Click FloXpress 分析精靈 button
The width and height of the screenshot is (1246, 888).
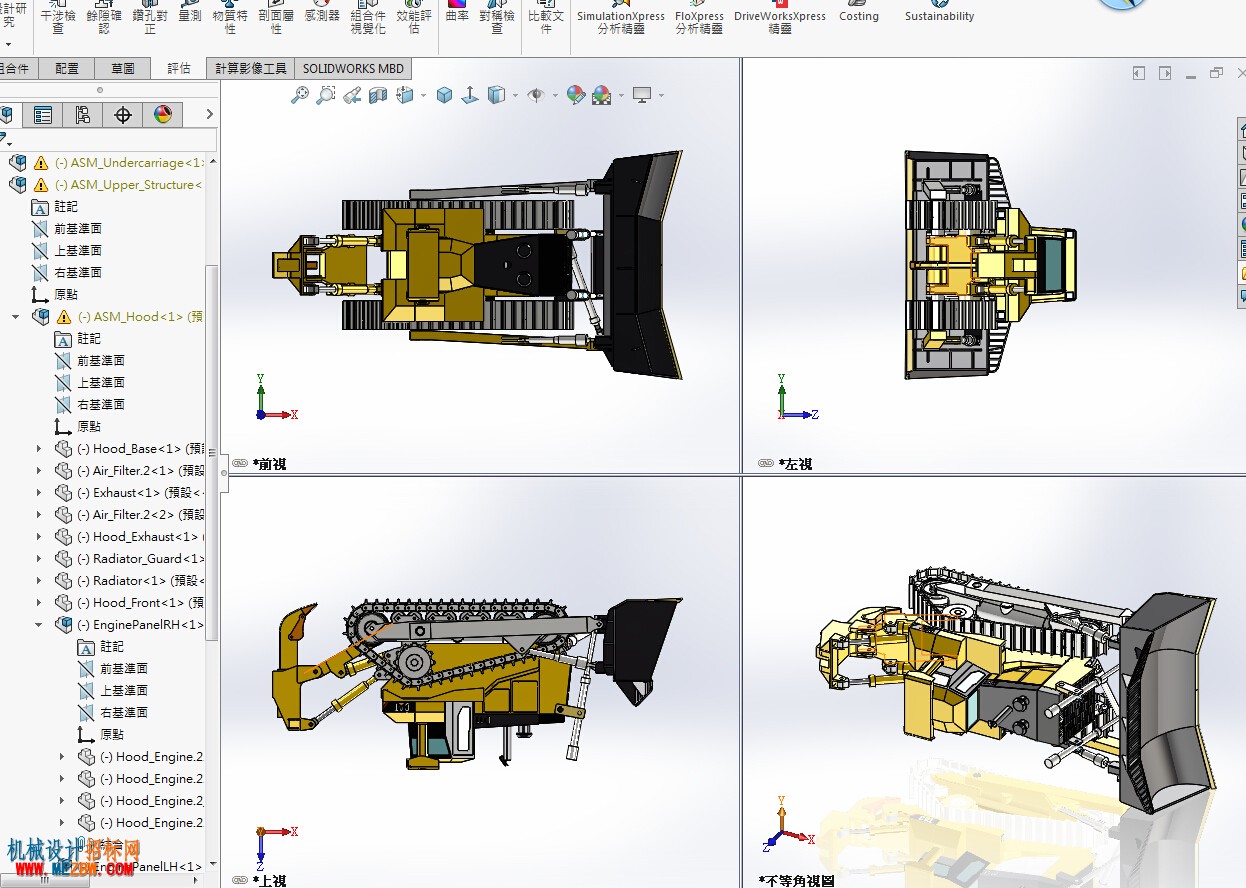point(699,17)
